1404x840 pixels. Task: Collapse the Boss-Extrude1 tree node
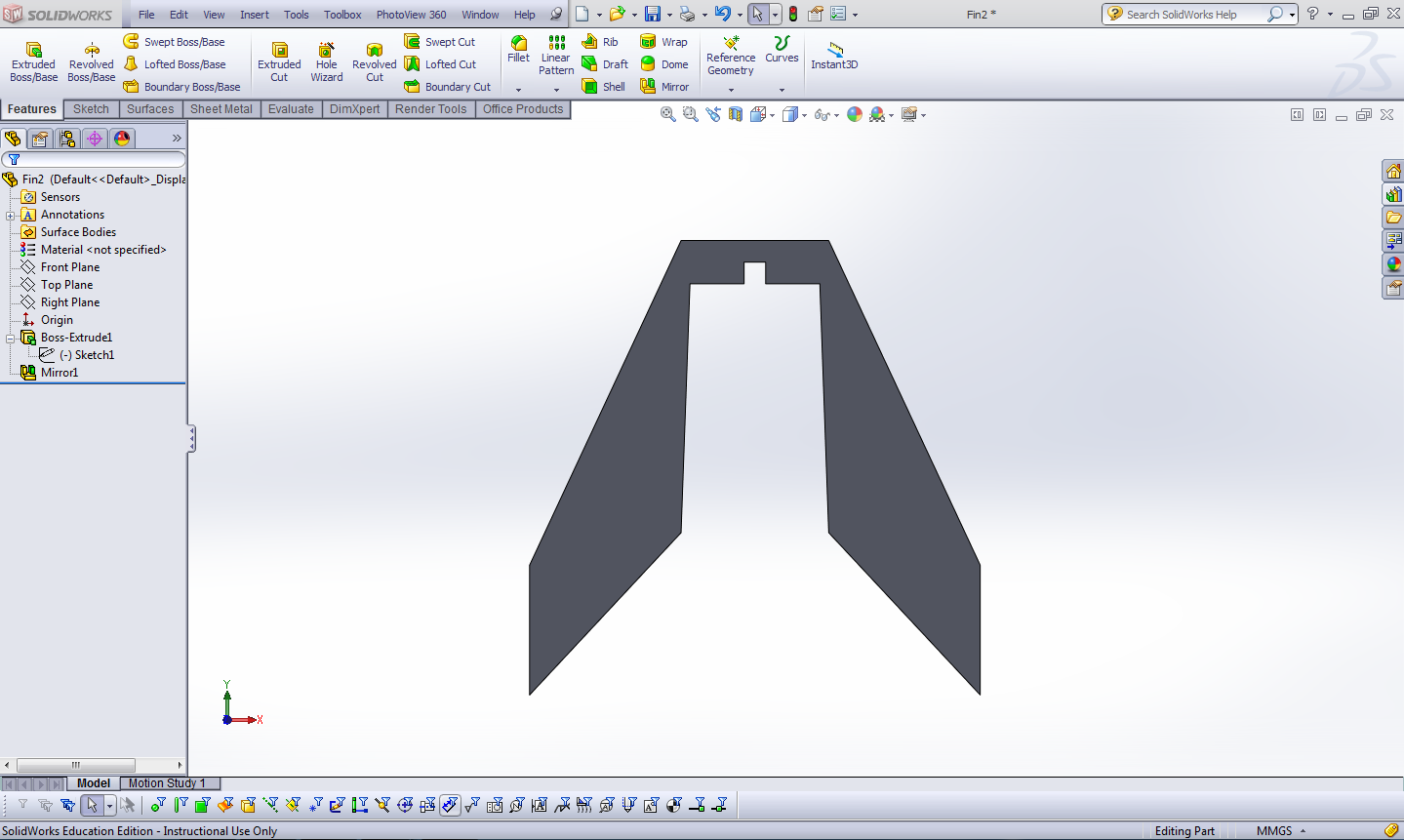(11, 338)
